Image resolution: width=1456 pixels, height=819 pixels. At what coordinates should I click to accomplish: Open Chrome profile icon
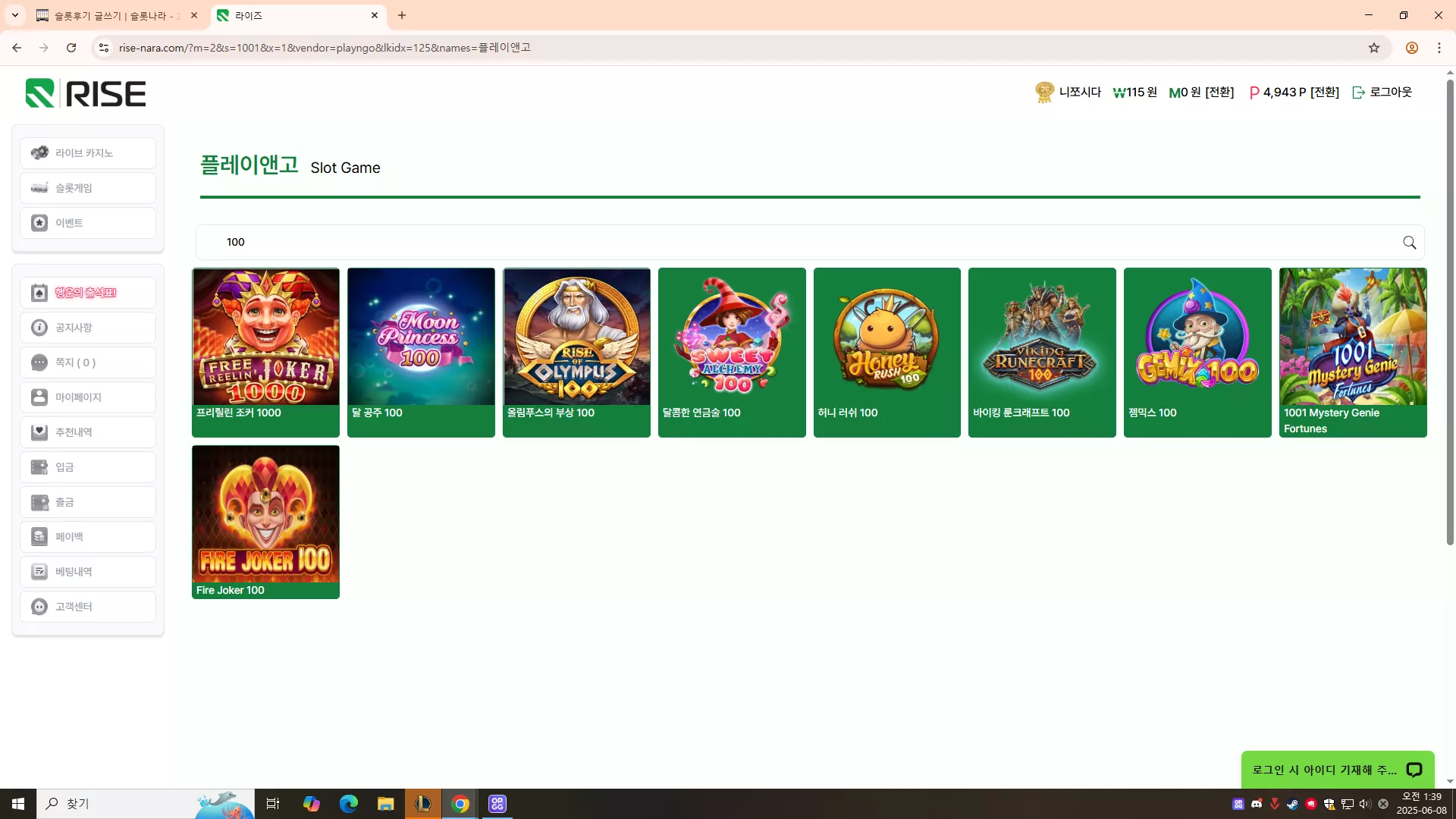[1412, 48]
